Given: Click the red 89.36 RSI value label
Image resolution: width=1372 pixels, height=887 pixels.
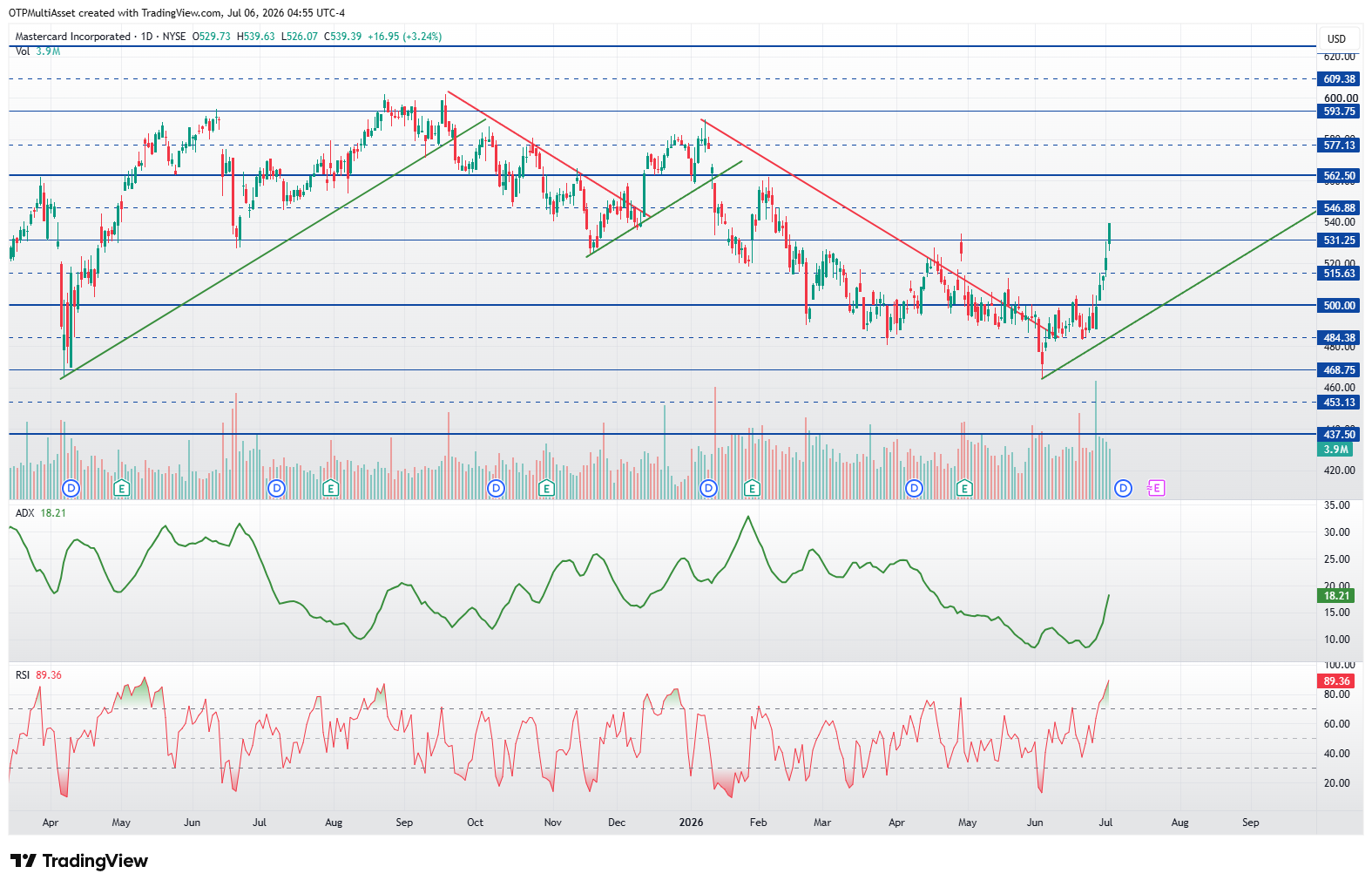Looking at the screenshot, I should pos(1336,681).
